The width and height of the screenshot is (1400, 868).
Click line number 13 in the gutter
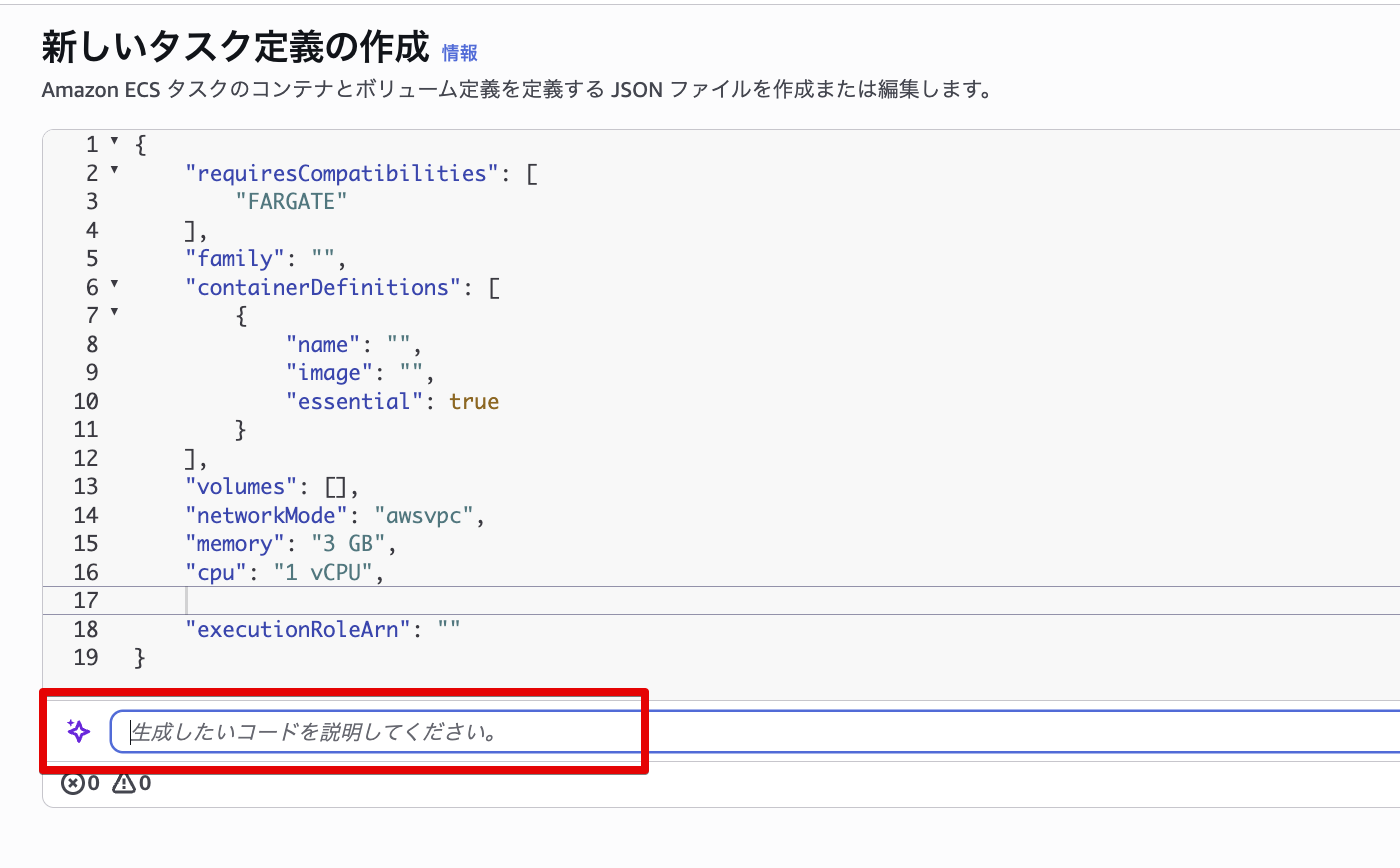click(86, 487)
